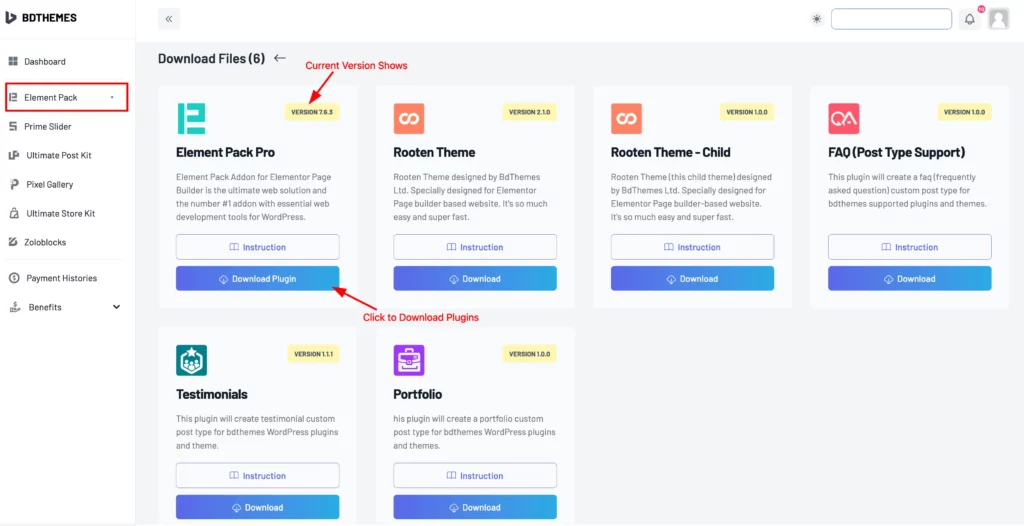Viewport: 1024px width, 526px height.
Task: Click the top search input field
Action: point(891,19)
